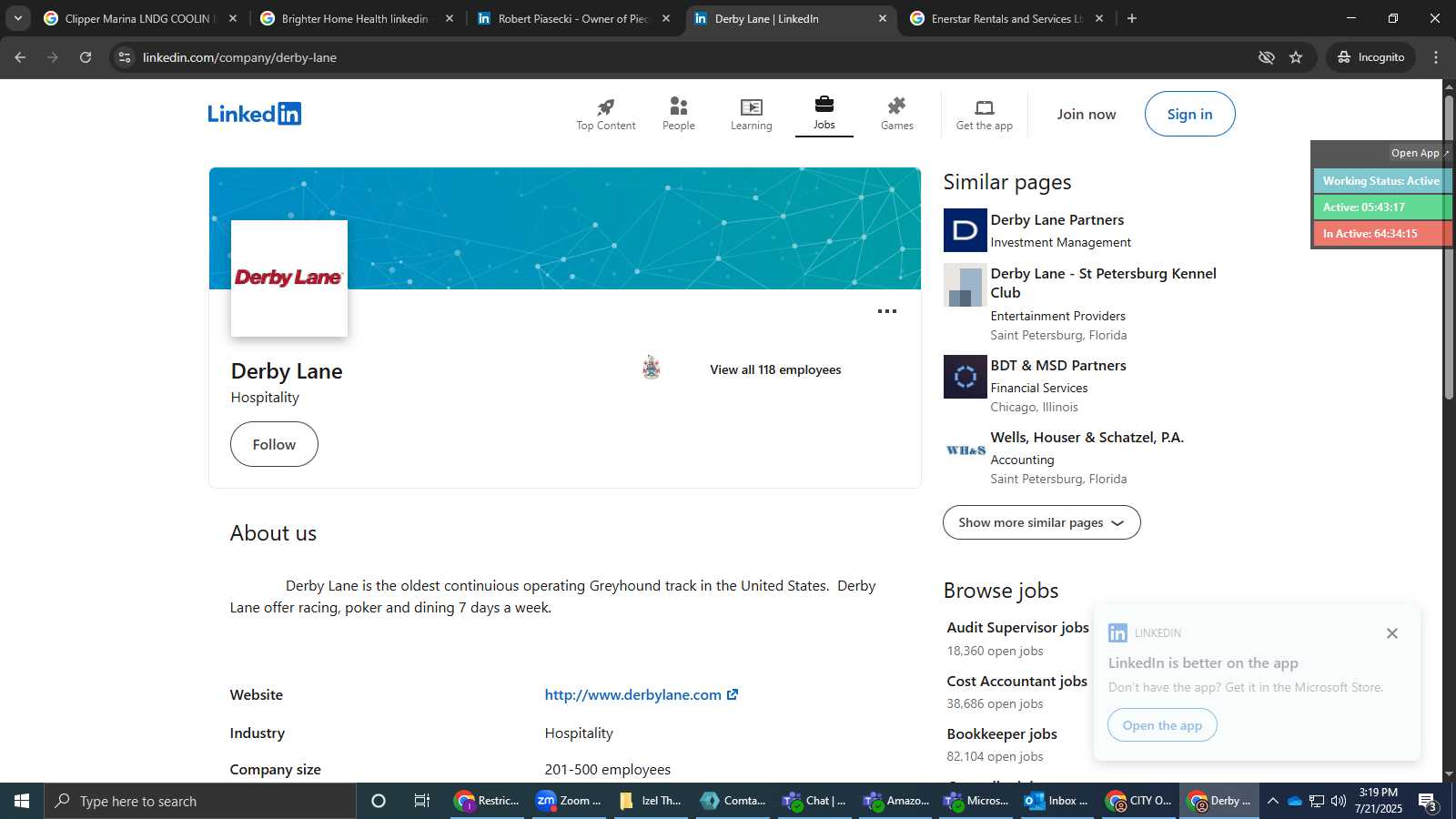The width and height of the screenshot is (1456, 819).
Task: Select the Jobs briefcase icon
Action: click(824, 104)
